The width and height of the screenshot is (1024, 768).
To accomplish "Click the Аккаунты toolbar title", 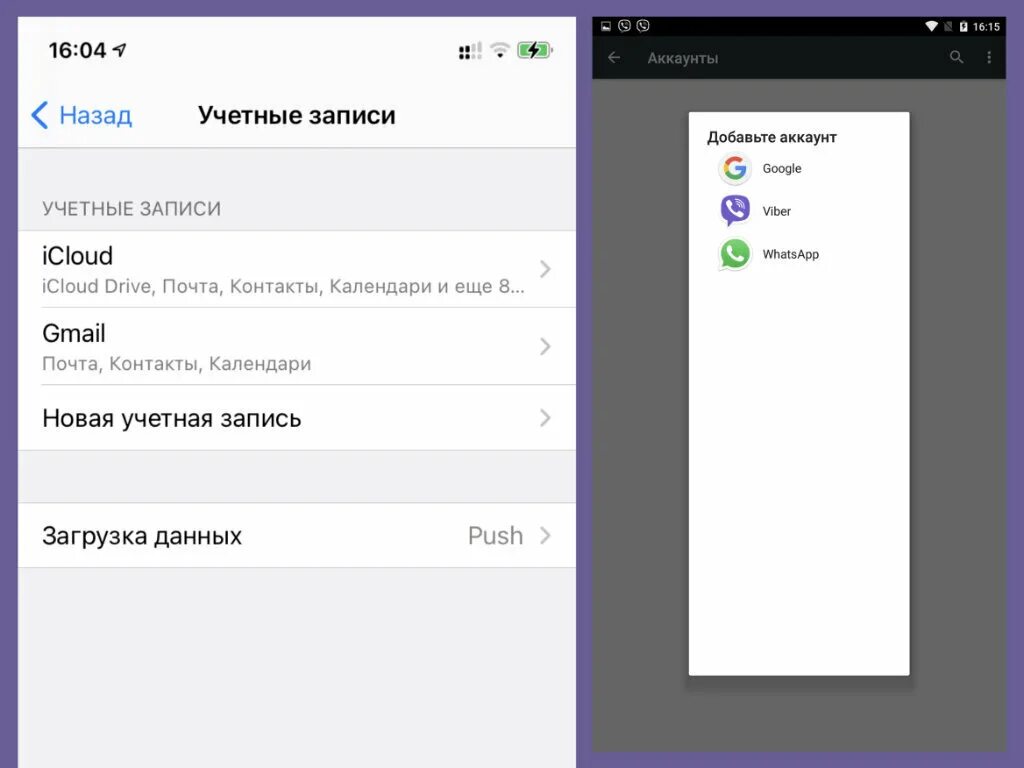I will point(682,58).
